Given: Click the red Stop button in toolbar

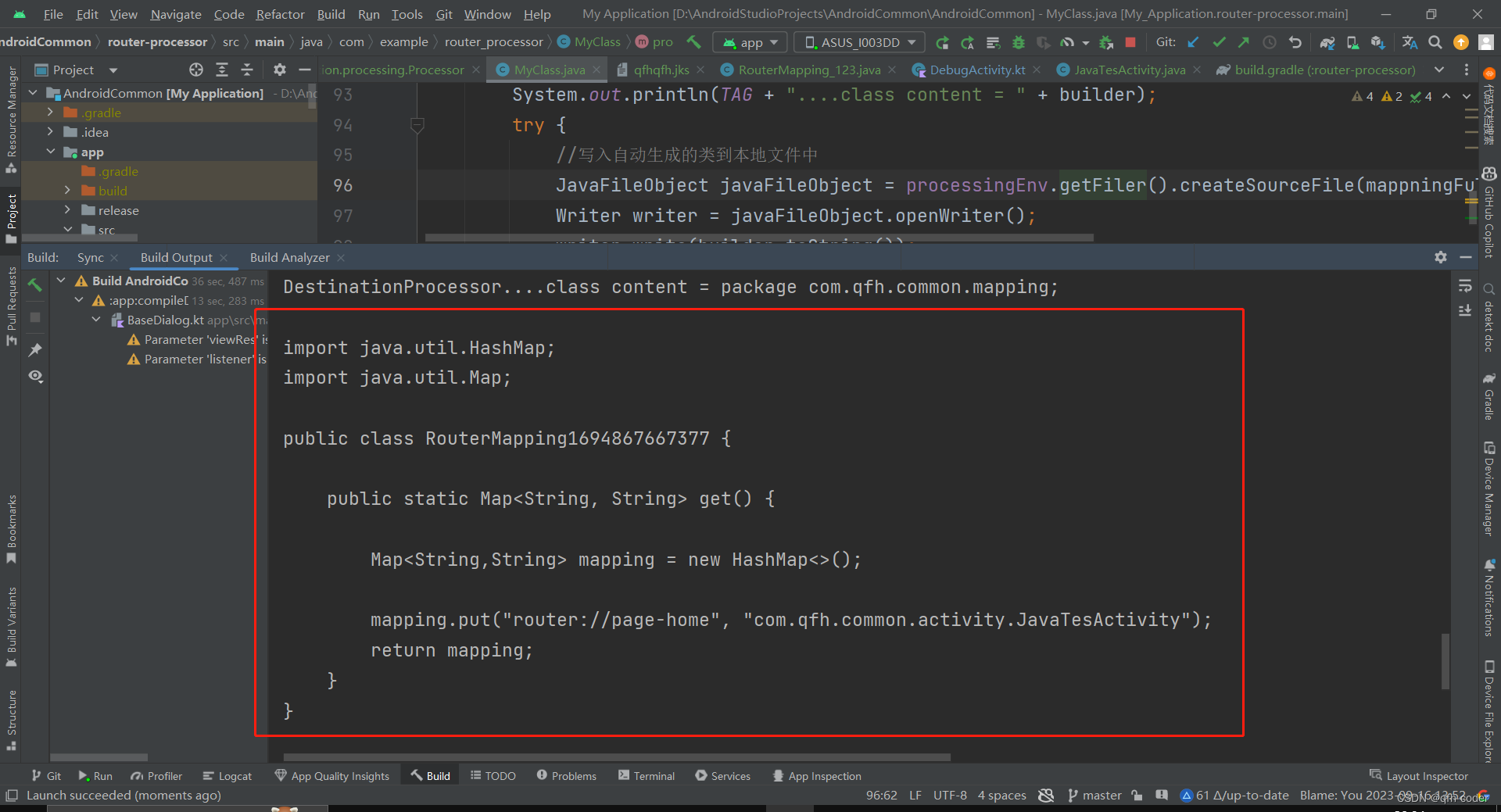Looking at the screenshot, I should pyautogui.click(x=1130, y=42).
